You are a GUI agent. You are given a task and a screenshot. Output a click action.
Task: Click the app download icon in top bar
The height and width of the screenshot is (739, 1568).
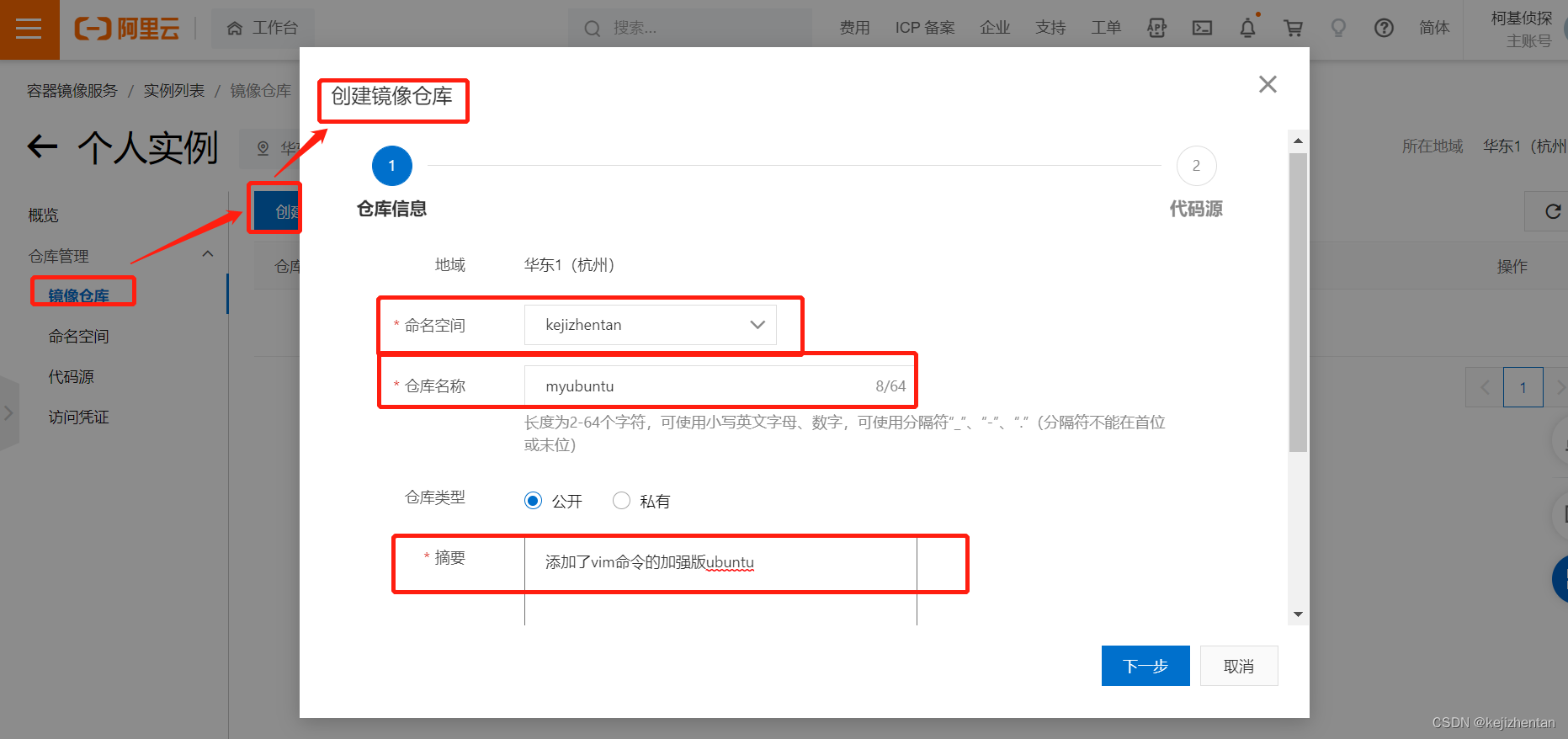click(1157, 29)
